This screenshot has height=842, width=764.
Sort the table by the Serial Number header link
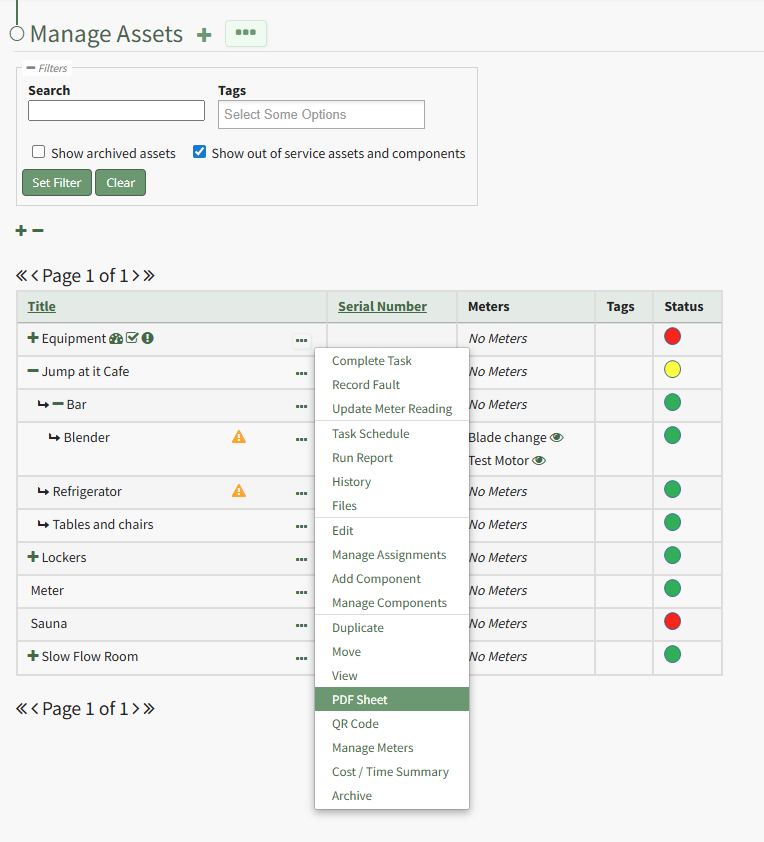tap(382, 307)
